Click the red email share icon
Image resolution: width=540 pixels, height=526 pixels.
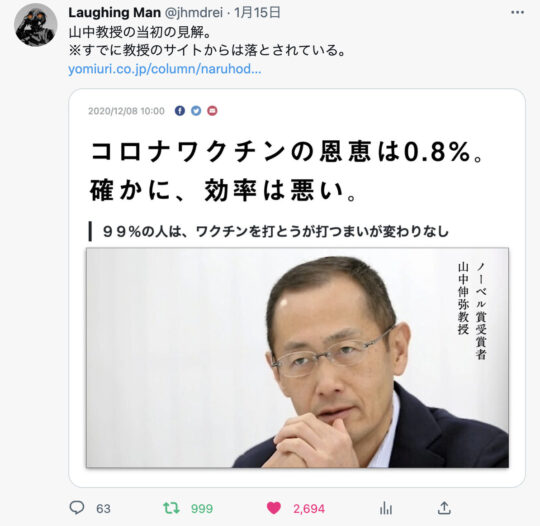(212, 111)
